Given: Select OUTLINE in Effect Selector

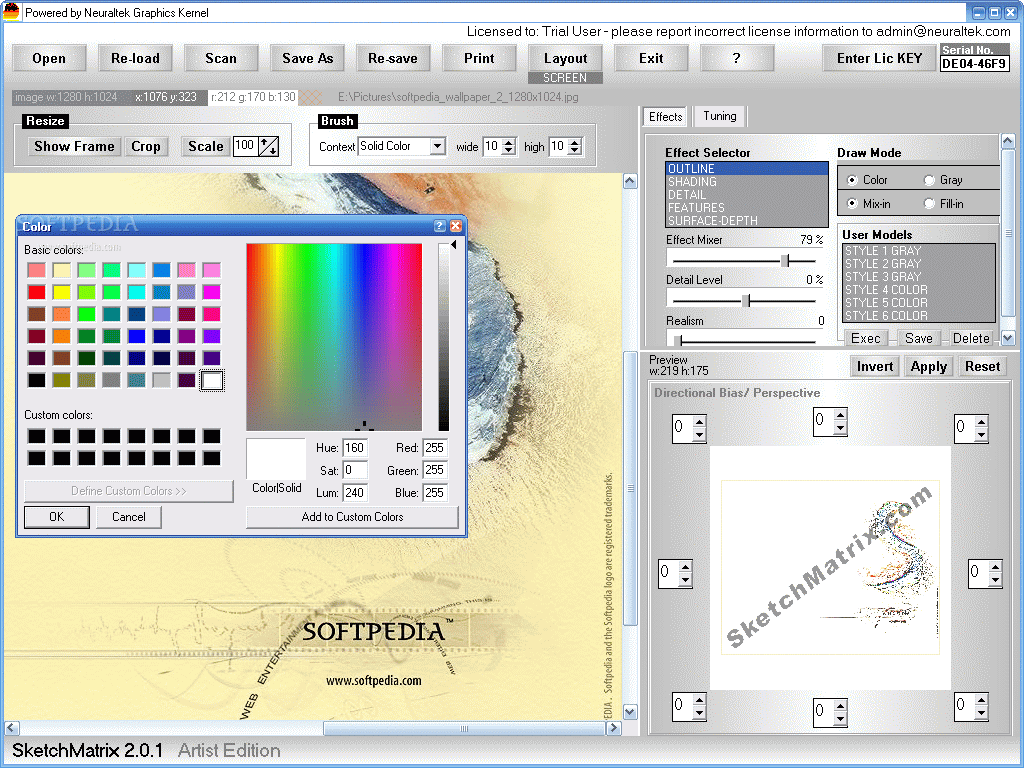Looking at the screenshot, I should (x=746, y=168).
